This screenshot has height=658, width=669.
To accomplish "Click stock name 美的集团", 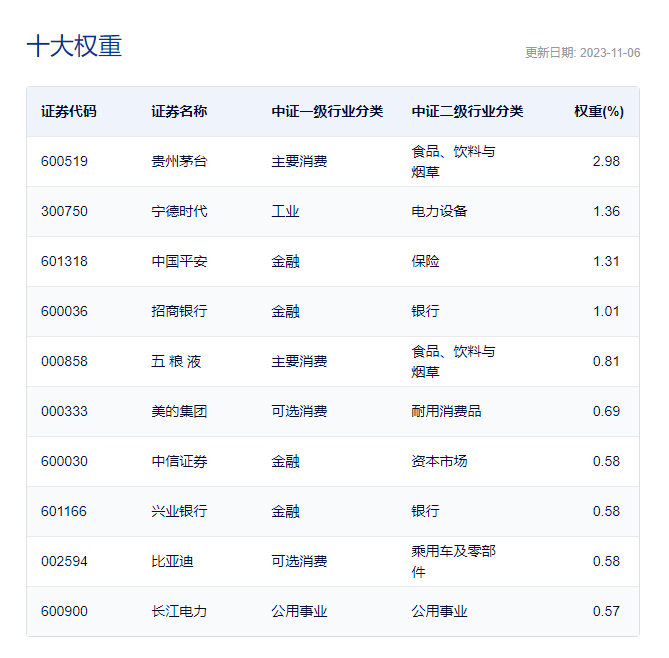I will (x=179, y=411).
